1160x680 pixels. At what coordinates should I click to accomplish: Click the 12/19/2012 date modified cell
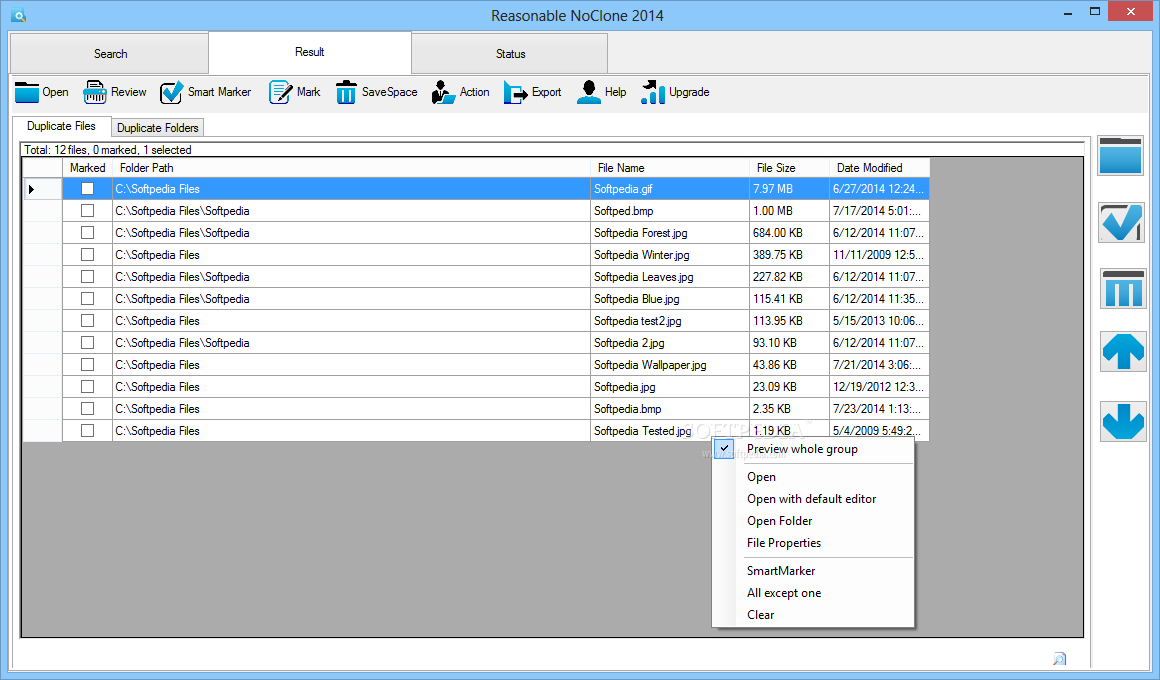(x=879, y=387)
